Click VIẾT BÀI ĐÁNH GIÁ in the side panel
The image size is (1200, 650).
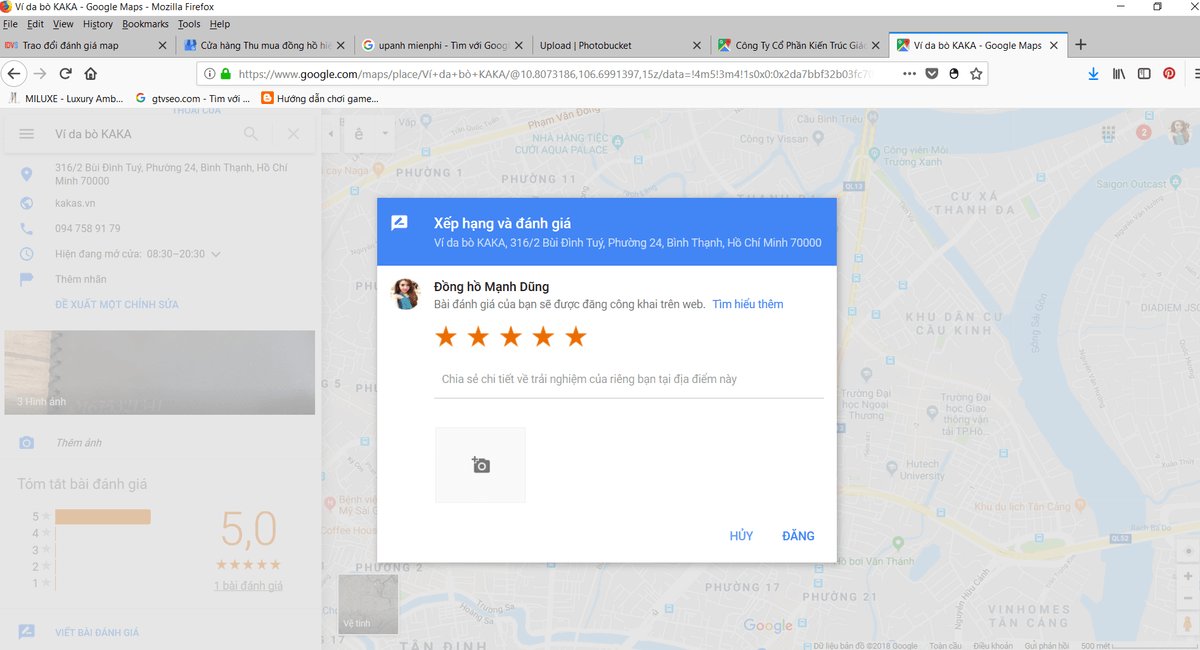[x=97, y=632]
